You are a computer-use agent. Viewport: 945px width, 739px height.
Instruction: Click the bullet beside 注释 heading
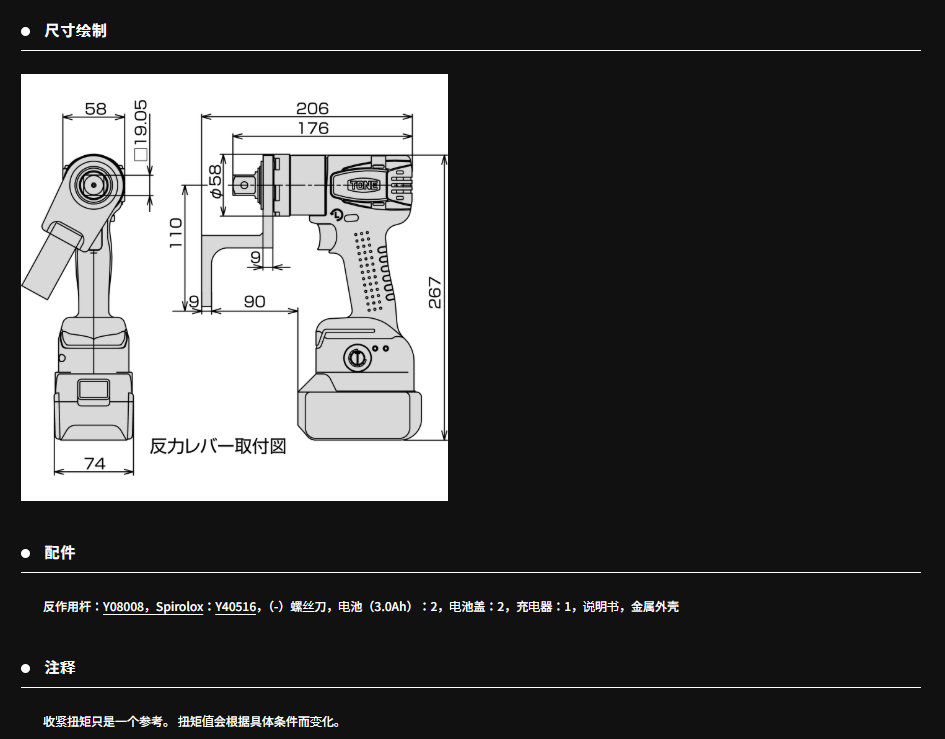[26, 668]
